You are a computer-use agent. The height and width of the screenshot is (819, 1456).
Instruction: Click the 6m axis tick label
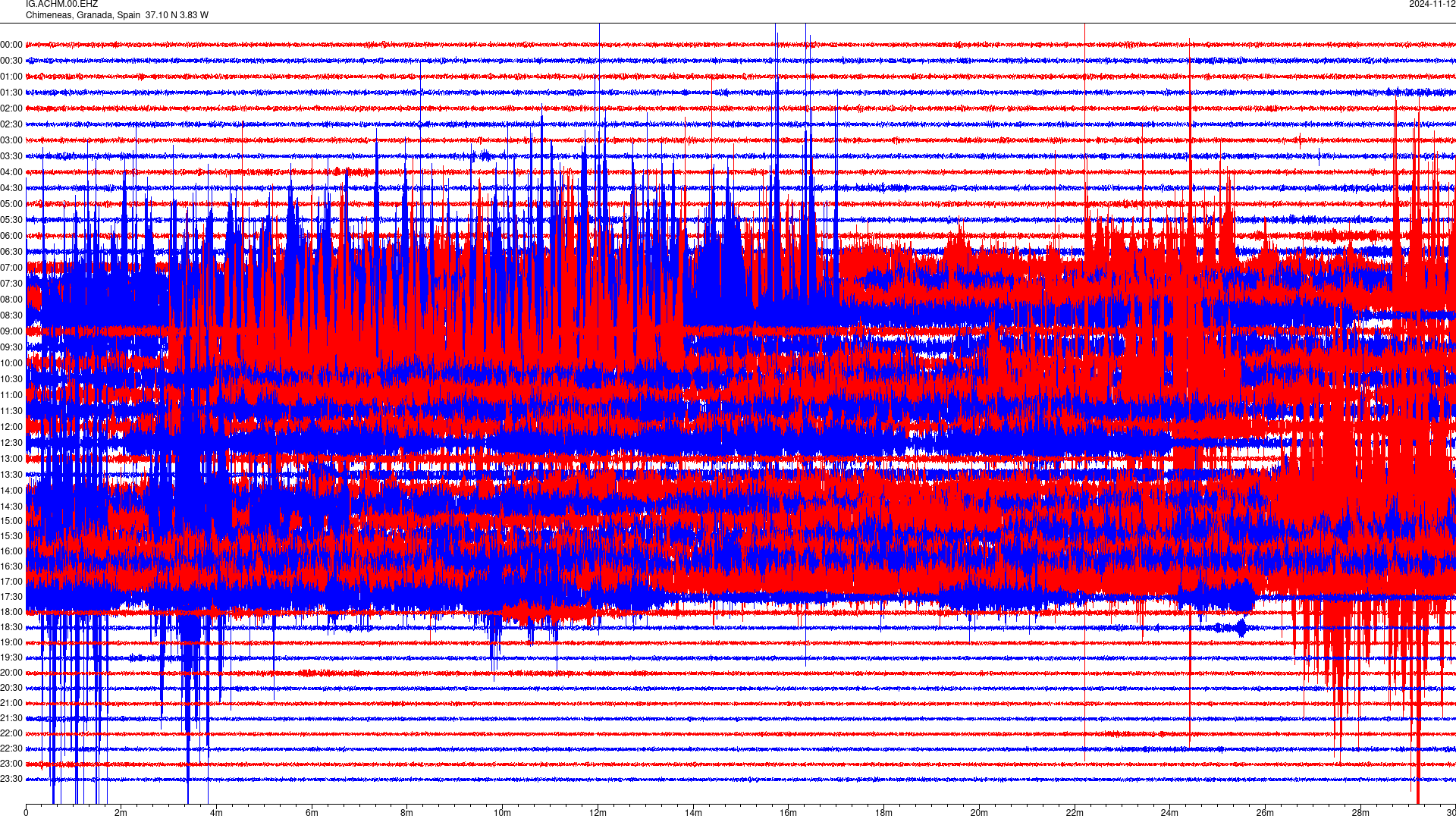(312, 813)
